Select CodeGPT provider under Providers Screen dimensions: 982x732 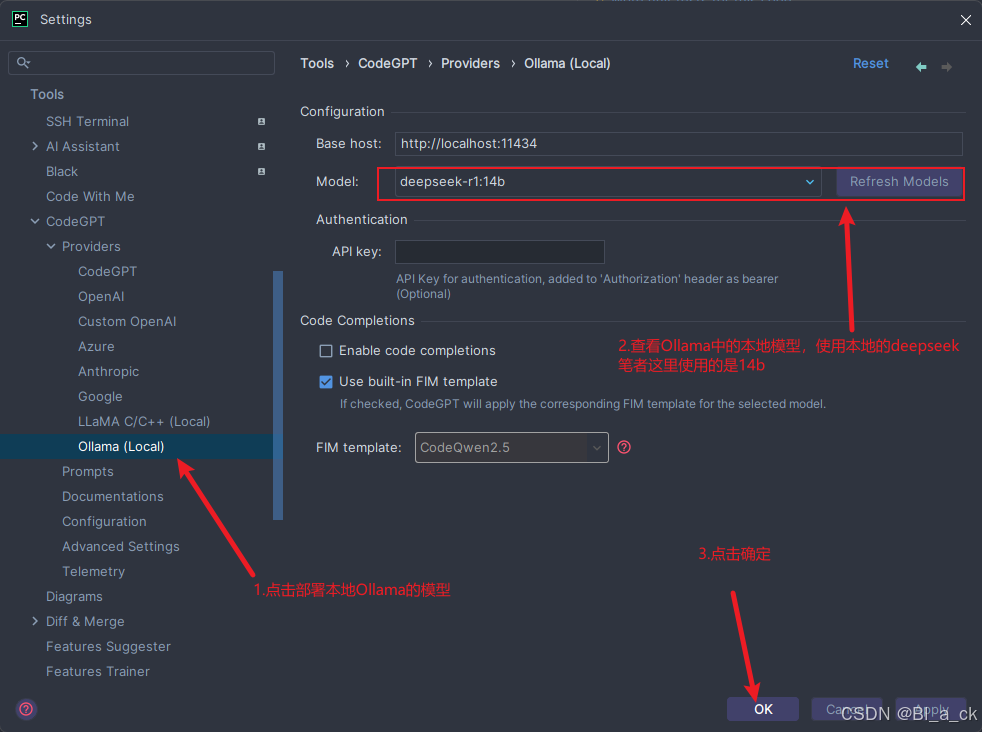pos(107,271)
